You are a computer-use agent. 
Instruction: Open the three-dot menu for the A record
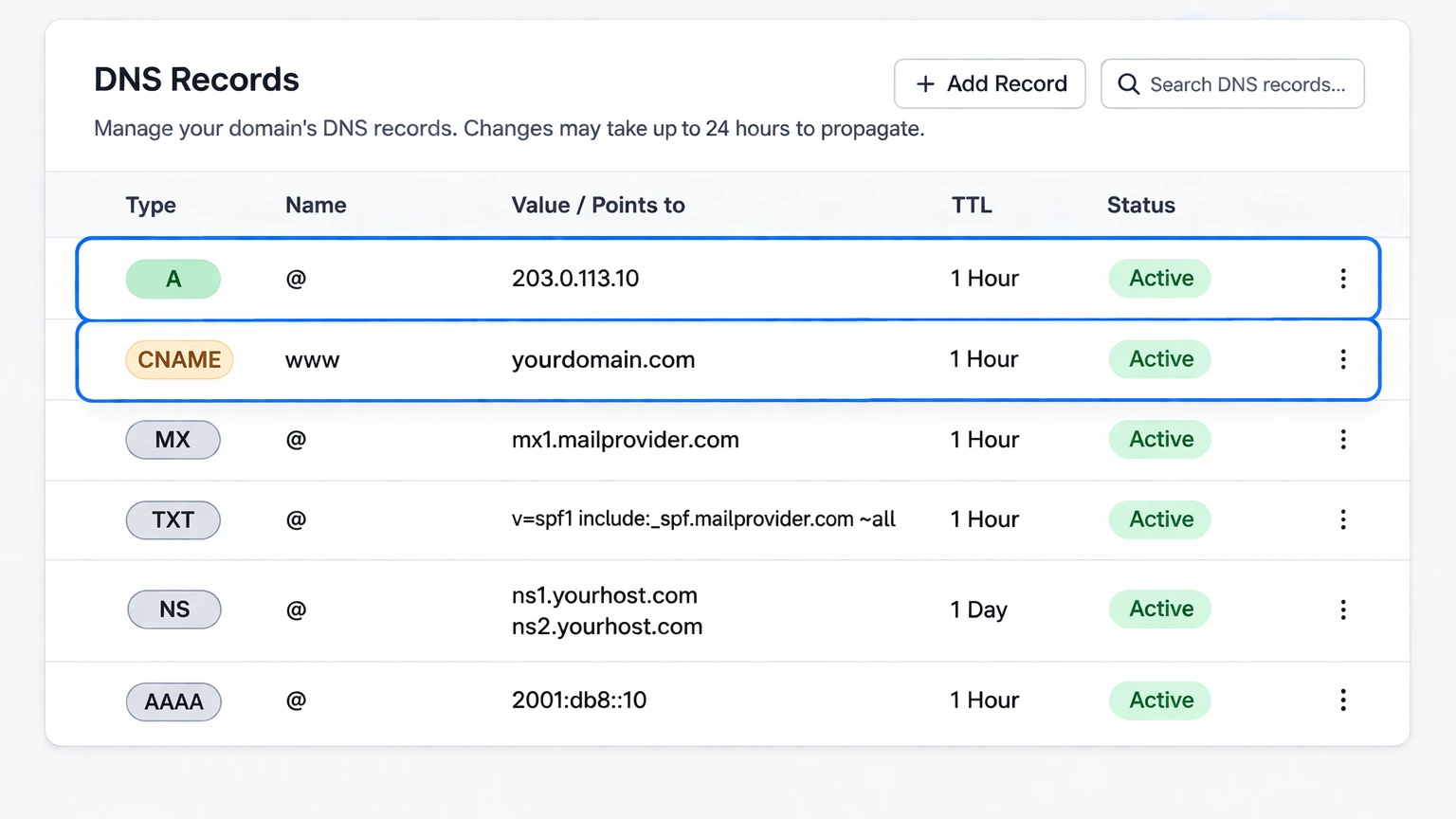point(1343,278)
